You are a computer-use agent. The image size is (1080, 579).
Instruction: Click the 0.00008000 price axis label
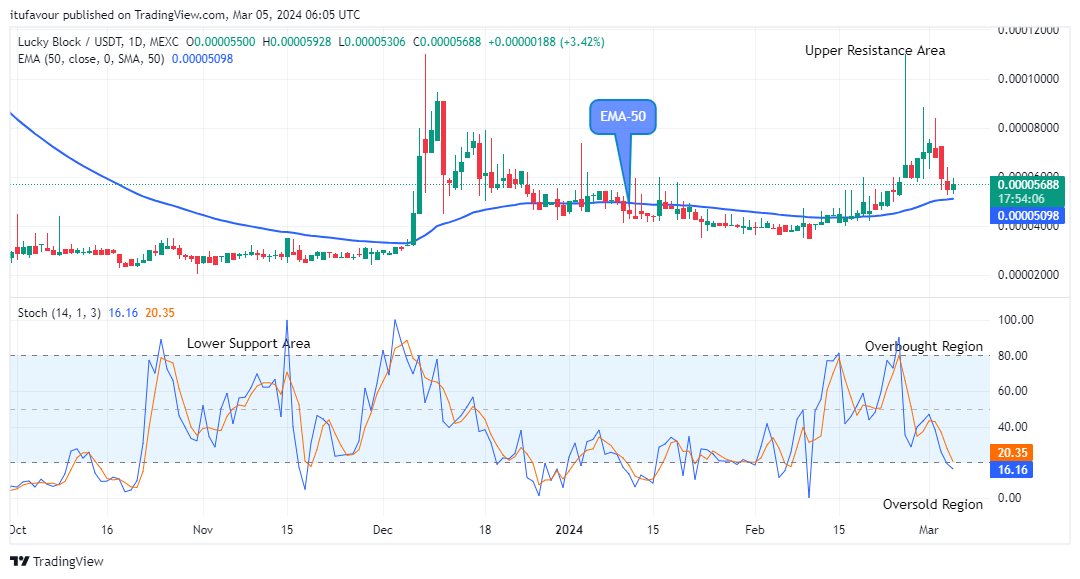pos(1028,128)
